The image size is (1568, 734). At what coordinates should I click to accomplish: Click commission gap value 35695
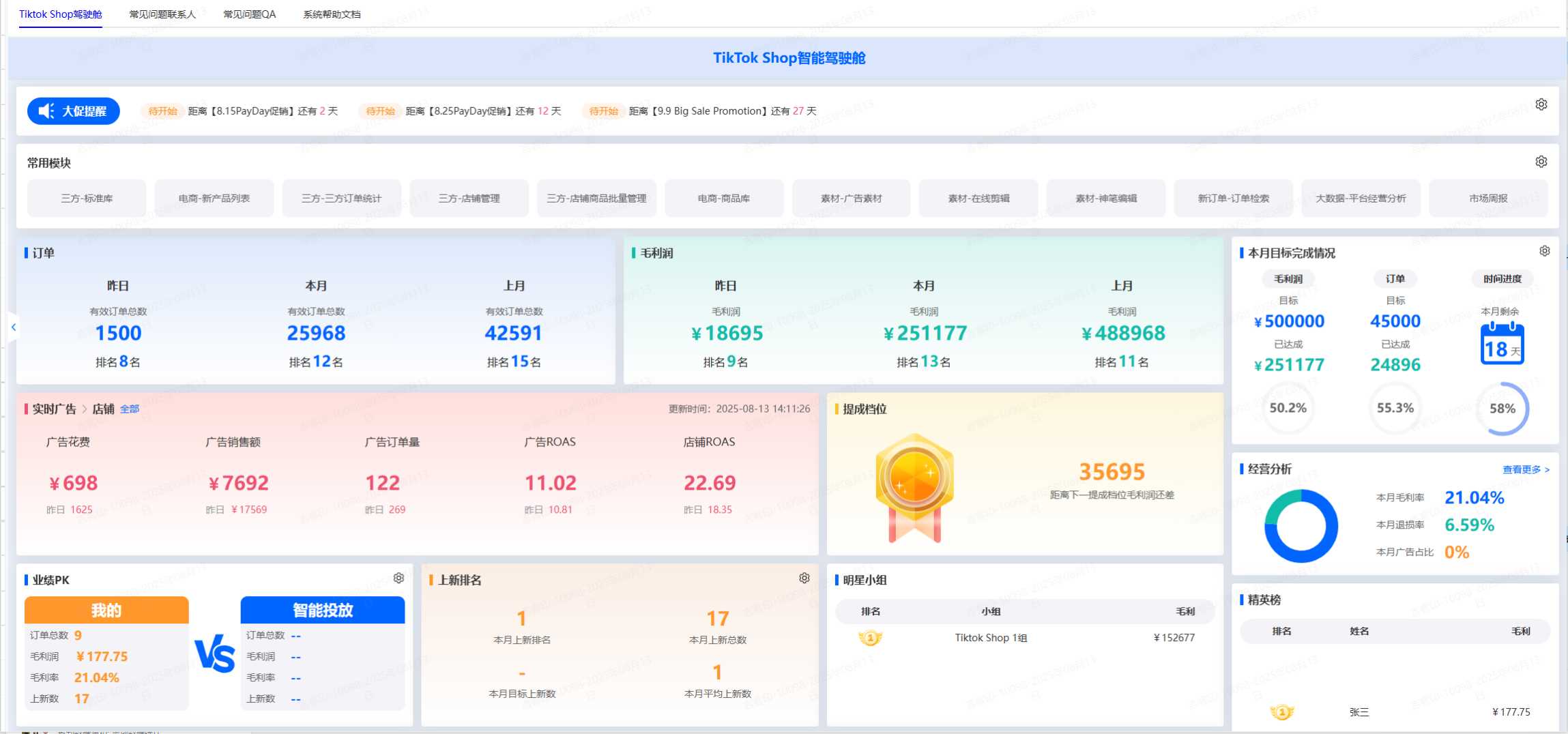(1112, 471)
